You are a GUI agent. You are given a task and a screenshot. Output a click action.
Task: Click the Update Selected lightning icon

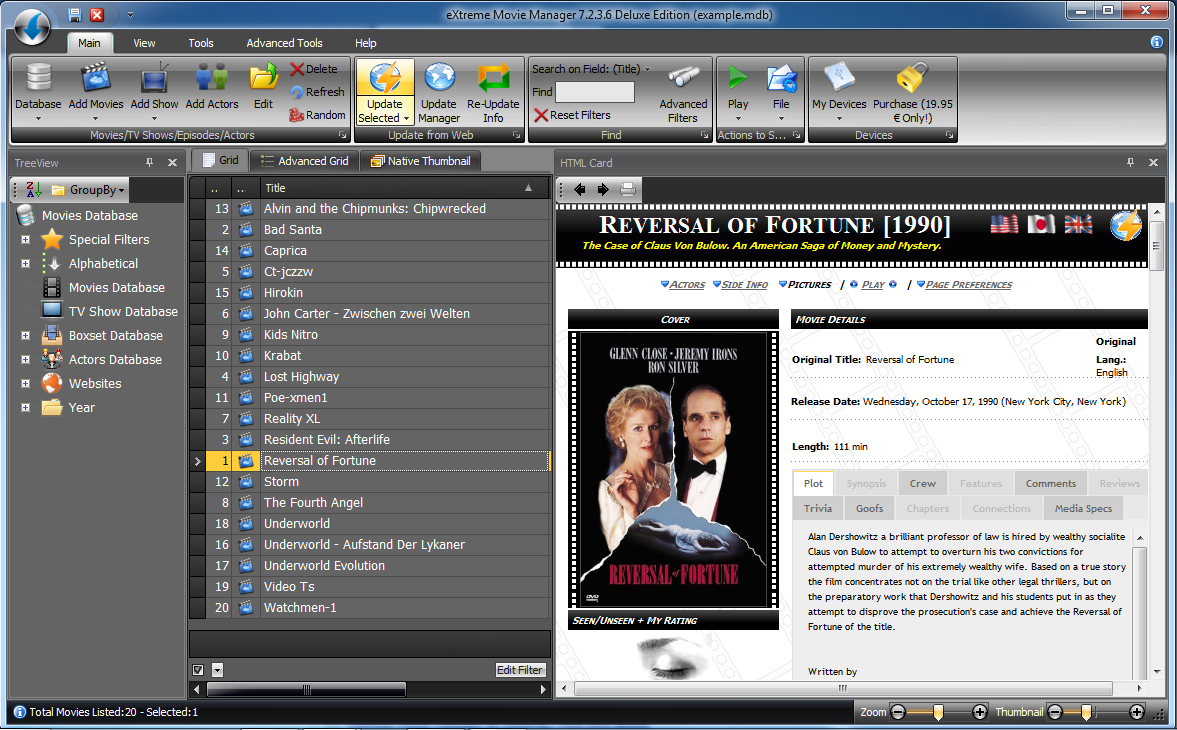385,78
